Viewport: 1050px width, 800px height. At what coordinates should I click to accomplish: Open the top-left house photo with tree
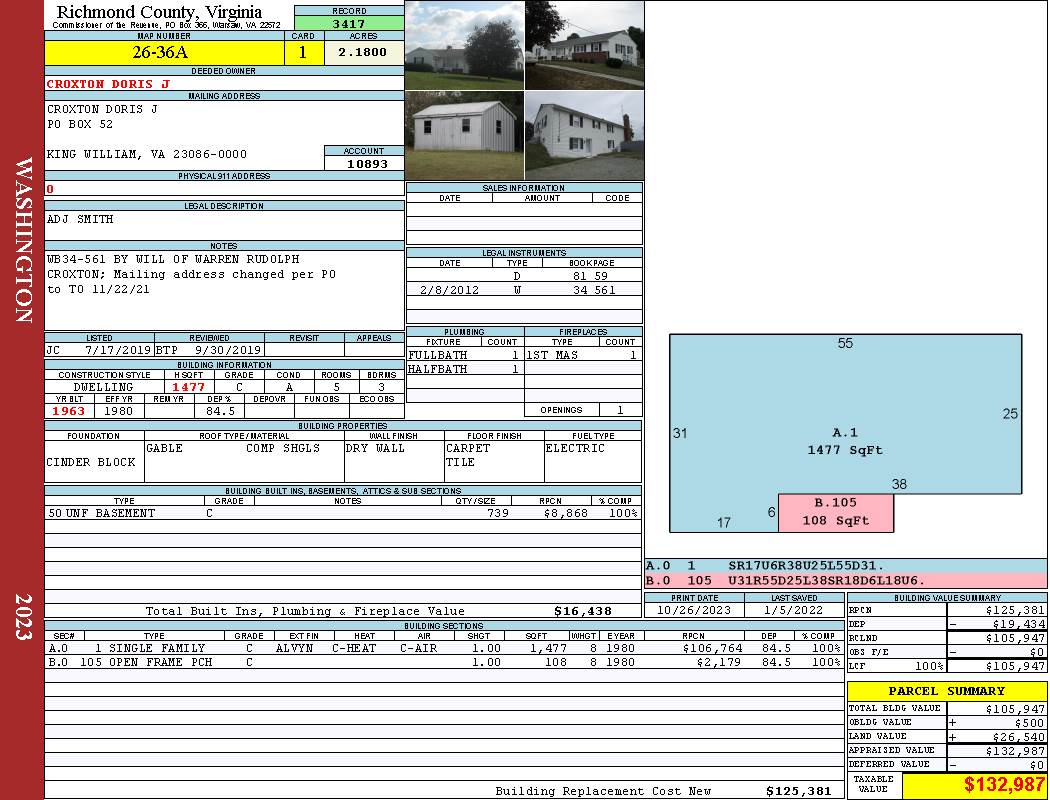(x=464, y=45)
